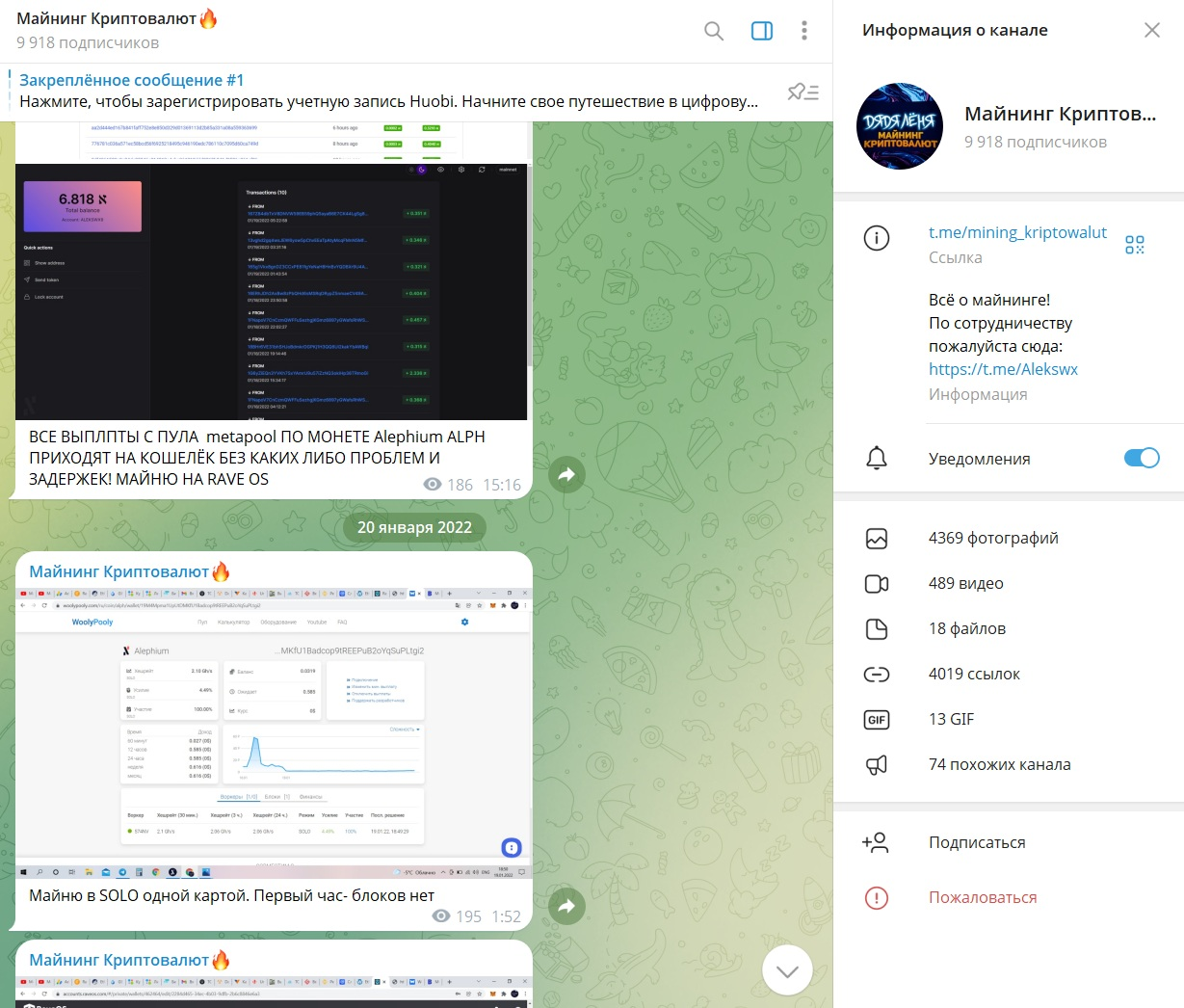This screenshot has width=1184, height=1008.
Task: Click the 1:52 message timestamp
Action: pos(506,916)
